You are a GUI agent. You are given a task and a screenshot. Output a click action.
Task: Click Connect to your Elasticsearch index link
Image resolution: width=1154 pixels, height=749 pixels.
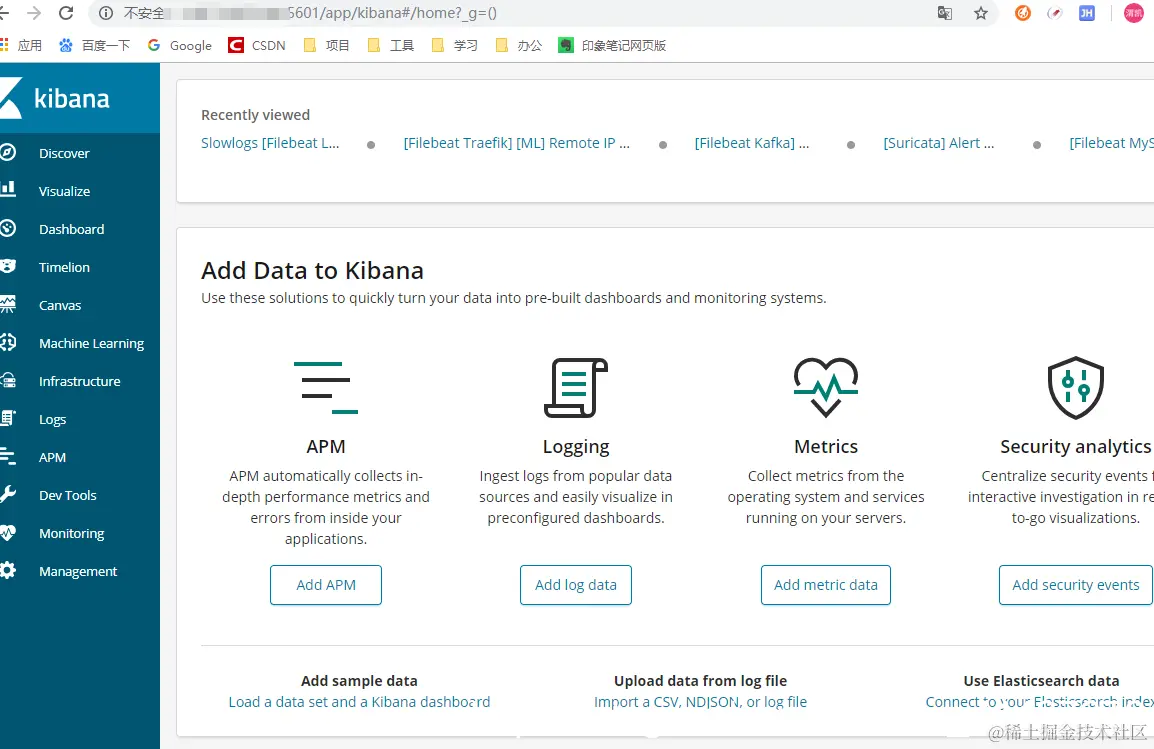(x=1039, y=702)
